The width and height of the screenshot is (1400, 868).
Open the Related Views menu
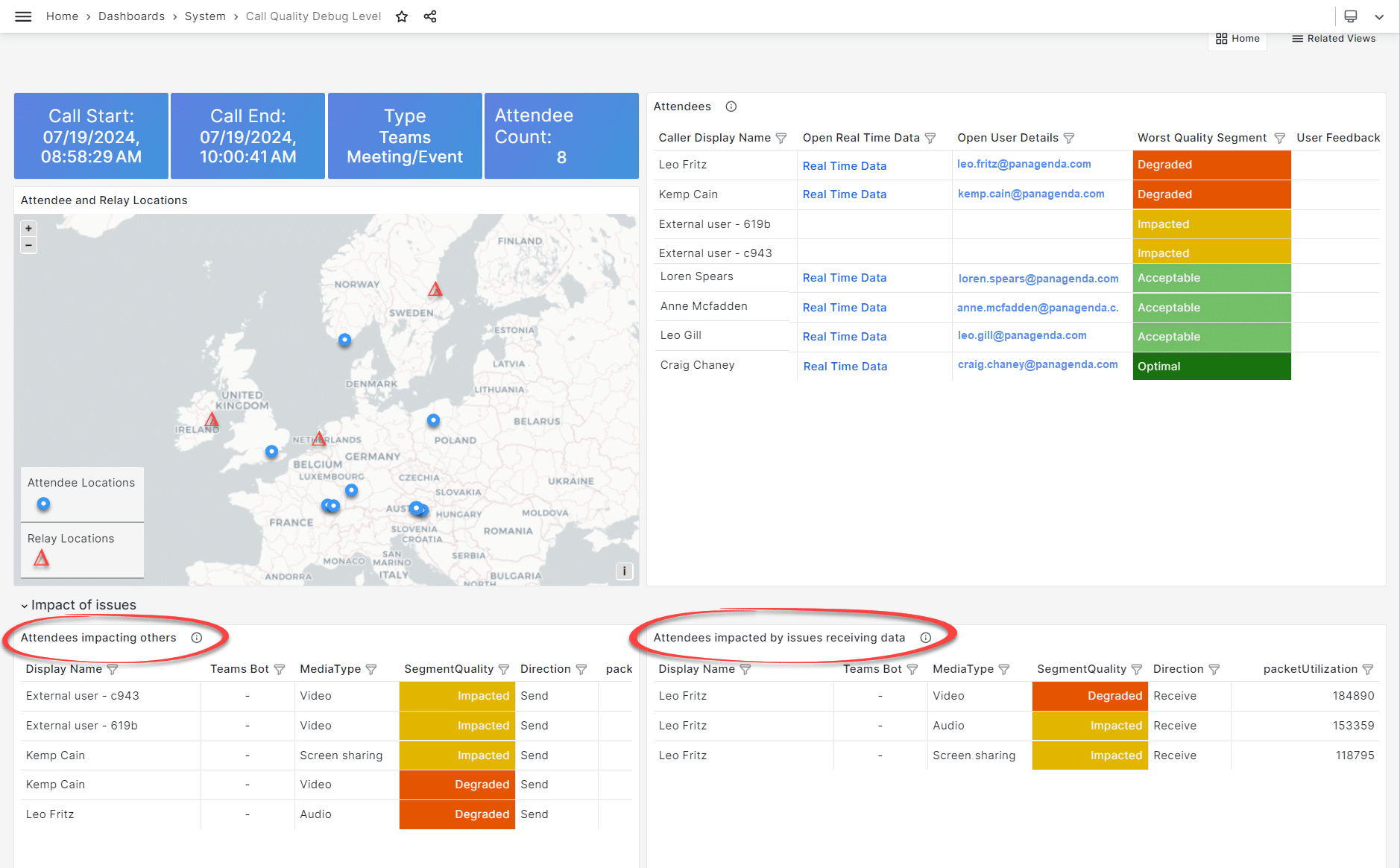click(1334, 39)
